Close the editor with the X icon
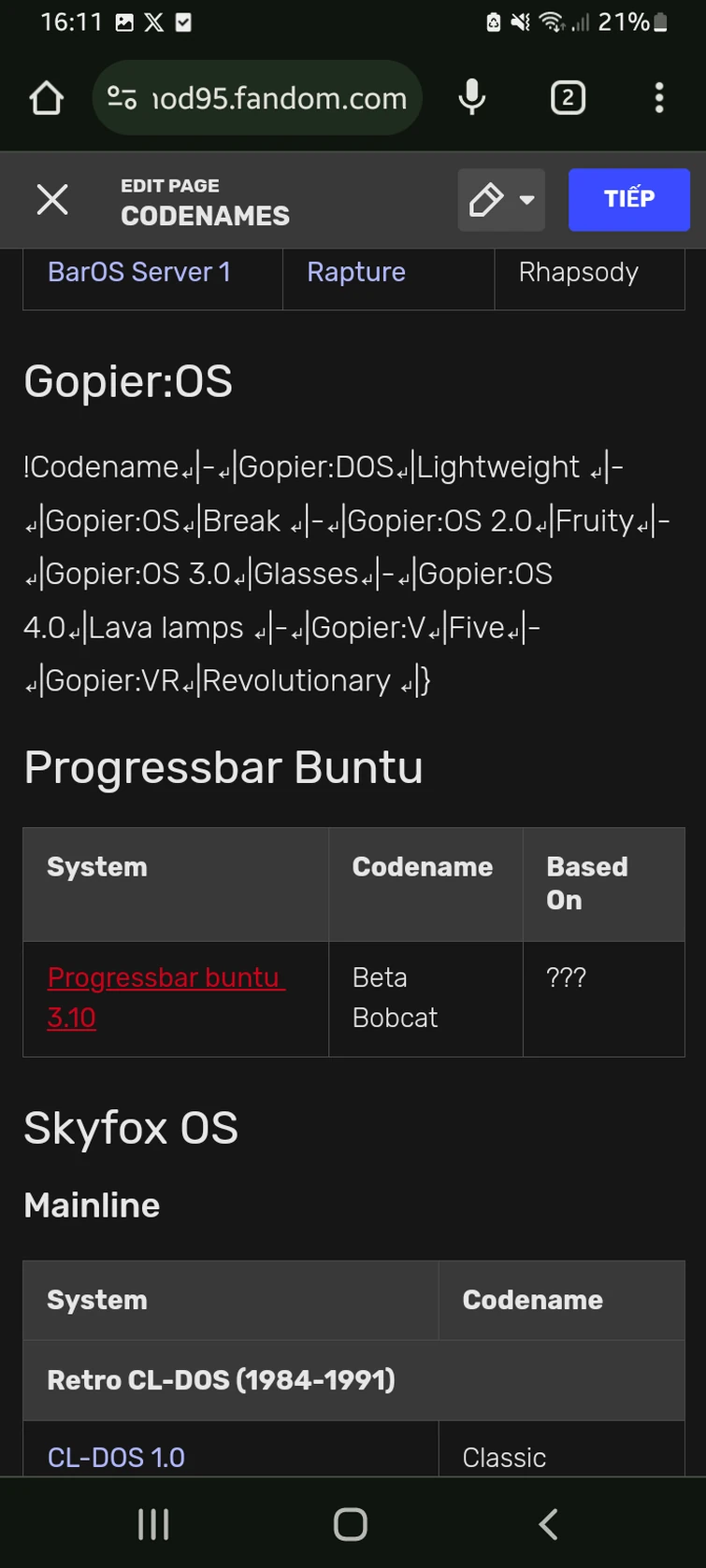The image size is (706, 1568). [52, 199]
